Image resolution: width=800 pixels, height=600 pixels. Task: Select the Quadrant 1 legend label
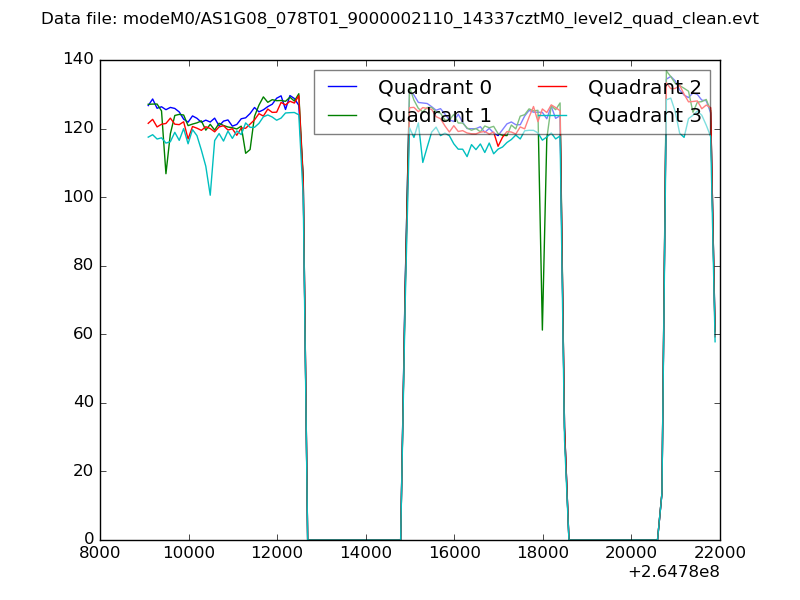(434, 115)
